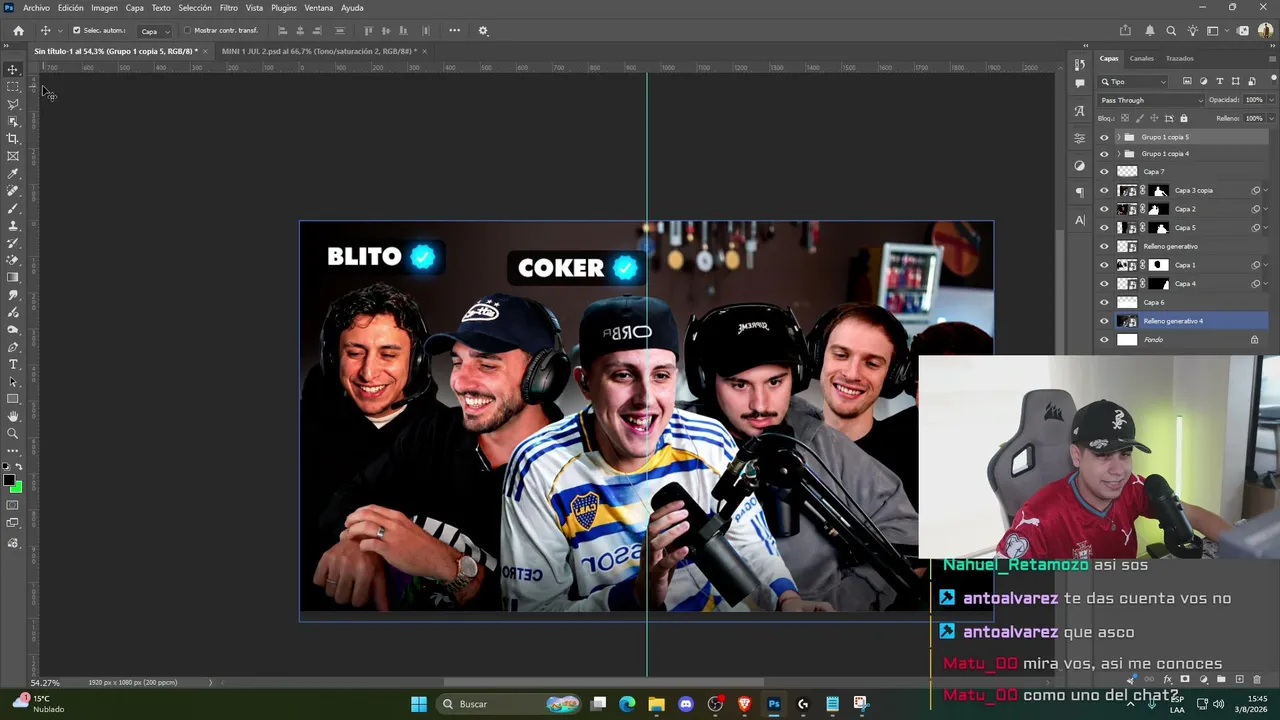The width and height of the screenshot is (1280, 720).
Task: Switch to the Canales tab
Action: (1141, 59)
